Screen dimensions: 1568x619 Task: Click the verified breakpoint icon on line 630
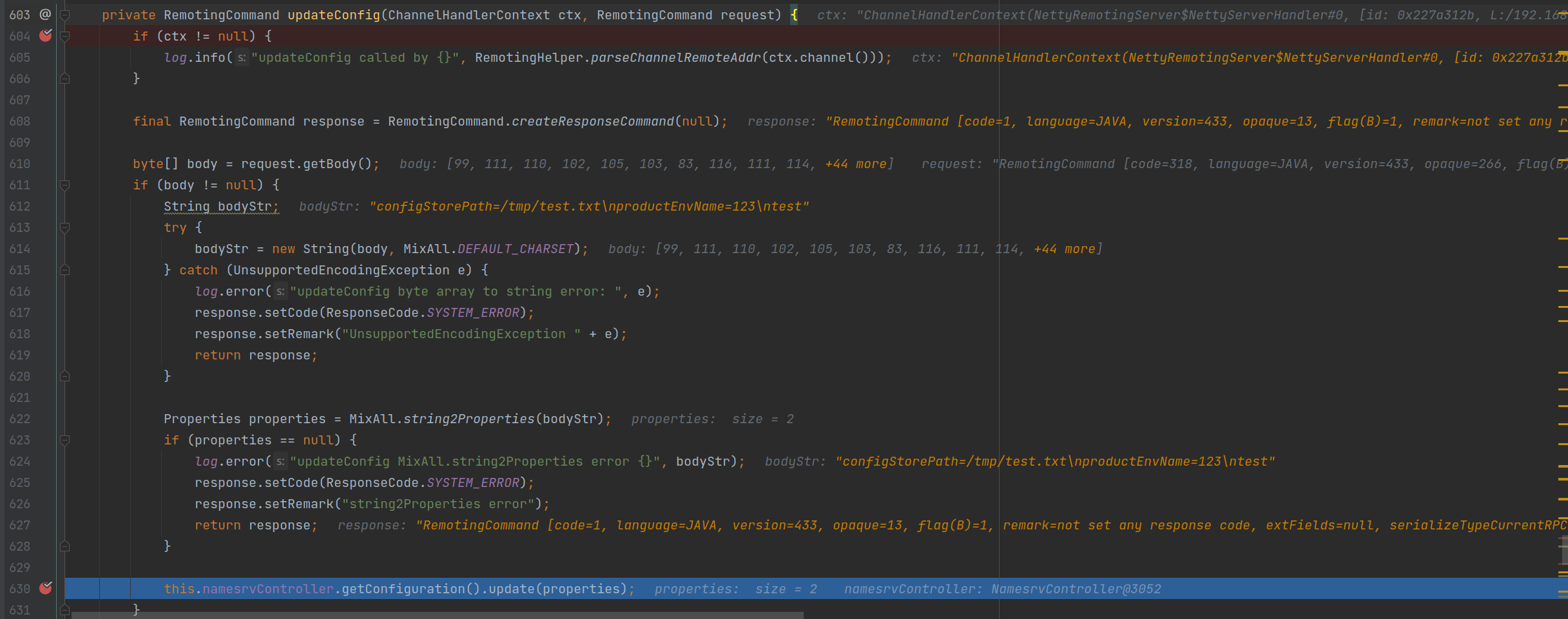point(45,588)
